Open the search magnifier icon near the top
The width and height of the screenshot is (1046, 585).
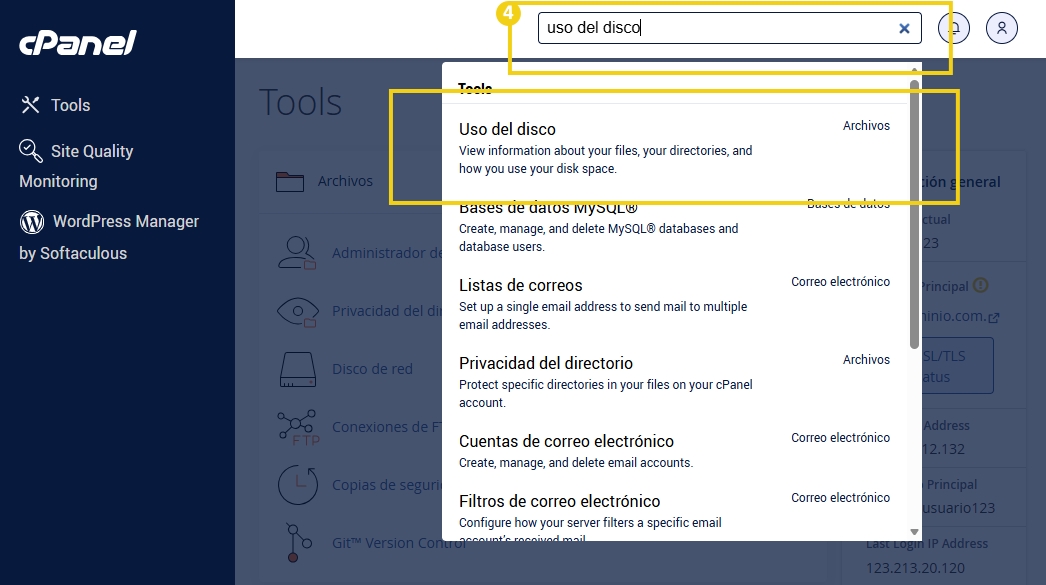tap(953, 28)
